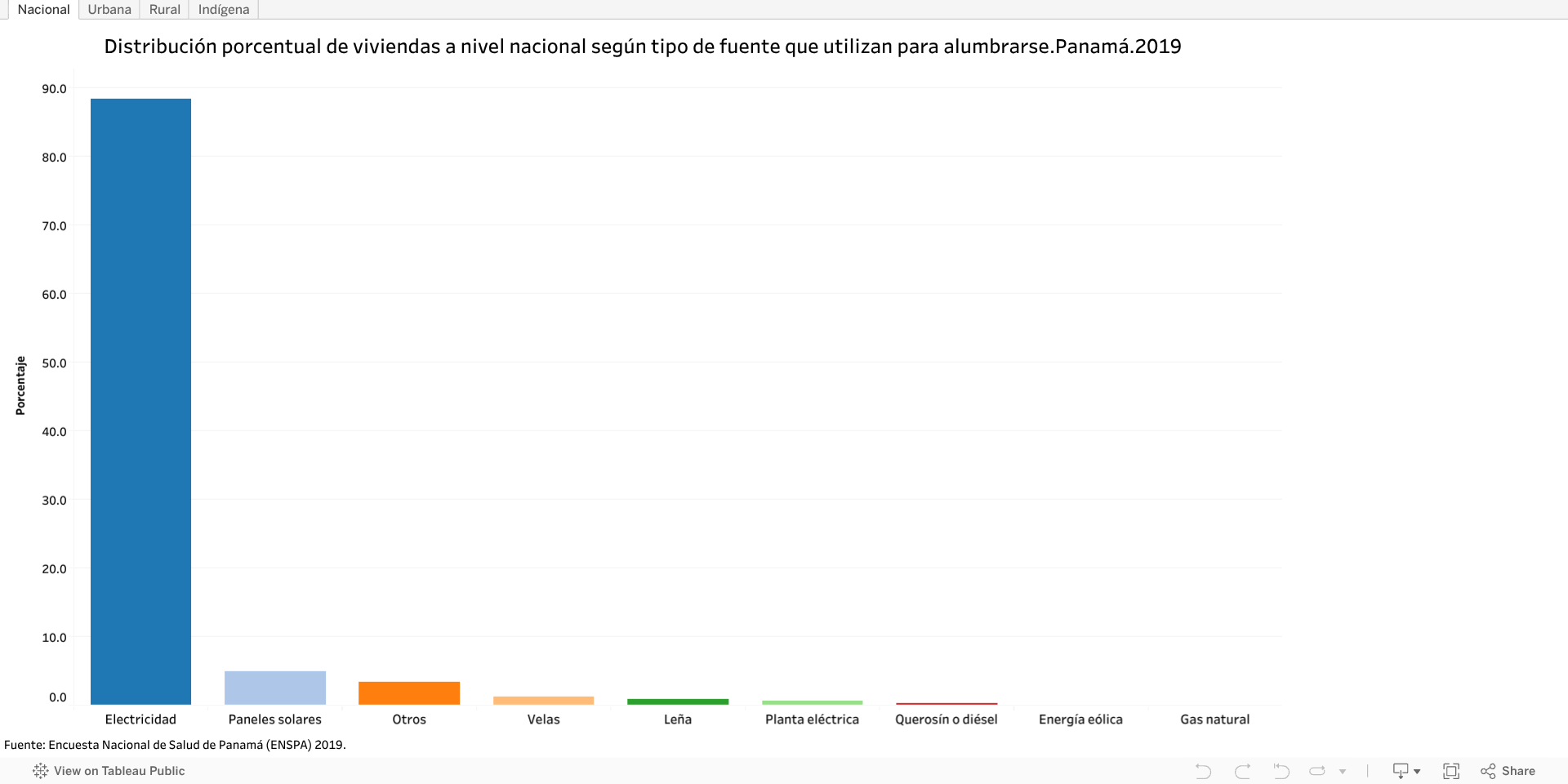The width and height of the screenshot is (1568, 784).
Task: Select the light blue Paneles solares bar
Action: pos(275,688)
